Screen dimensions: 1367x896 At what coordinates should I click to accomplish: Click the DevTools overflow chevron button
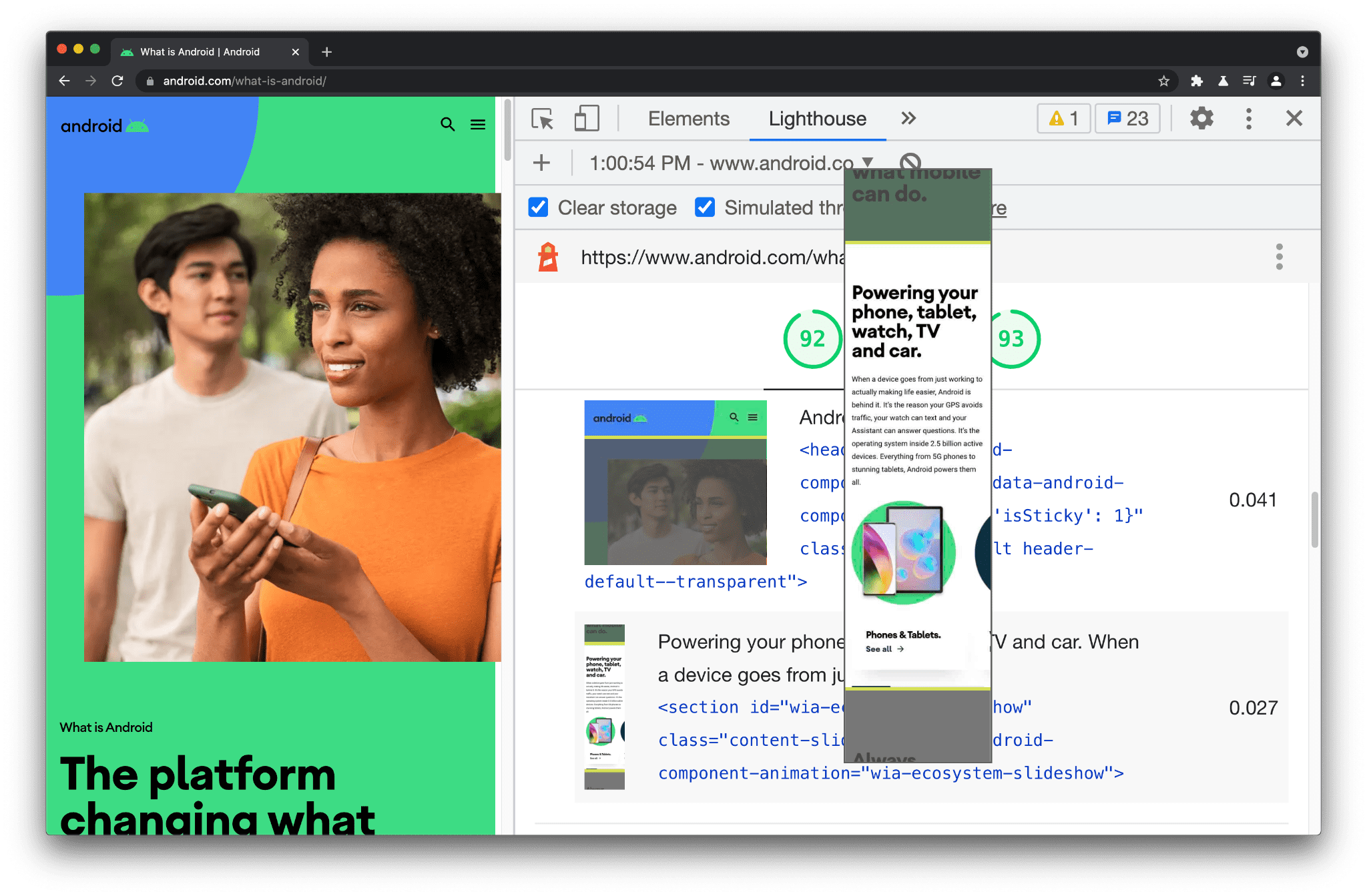pyautogui.click(x=907, y=118)
